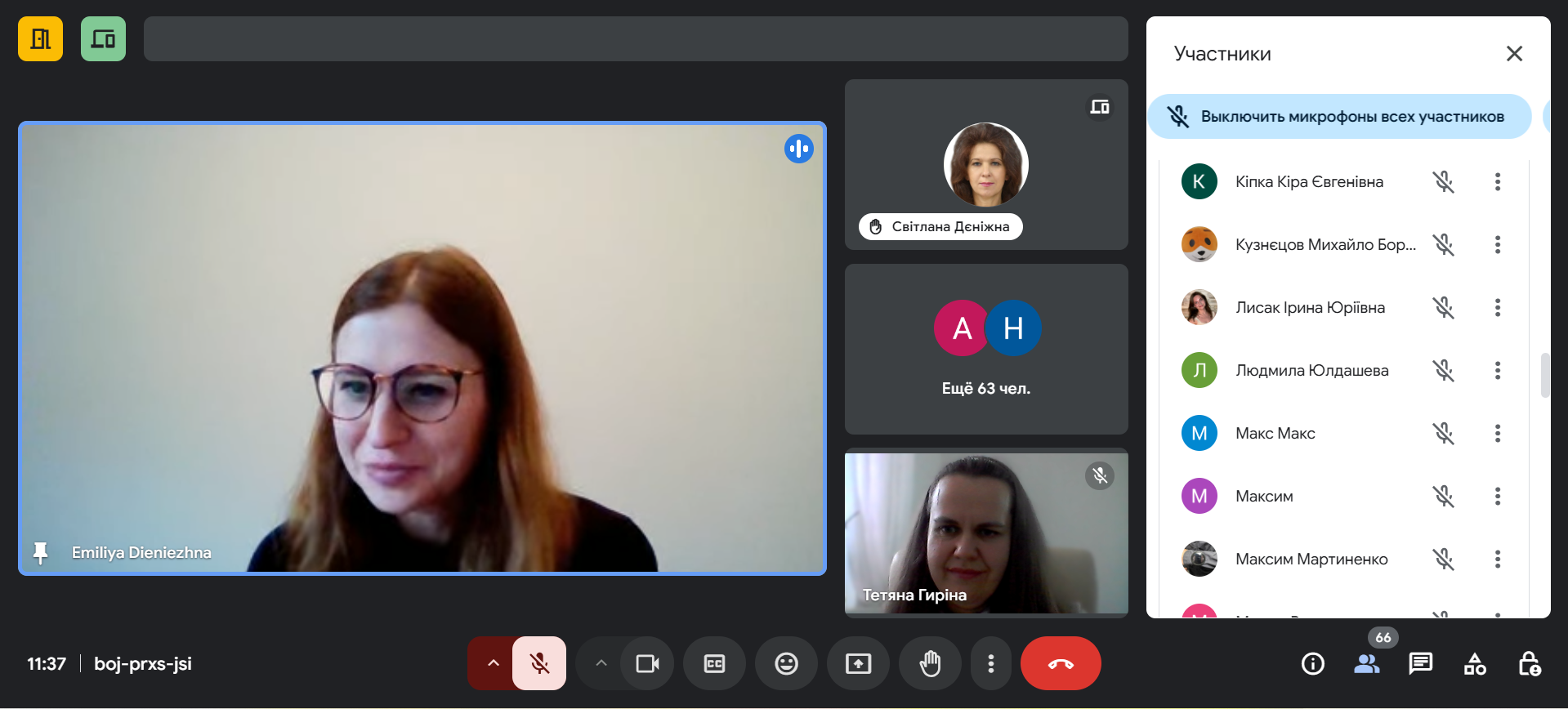This screenshot has width=1568, height=709.
Task: Expand video settings arrow beside camera
Action: point(601,663)
